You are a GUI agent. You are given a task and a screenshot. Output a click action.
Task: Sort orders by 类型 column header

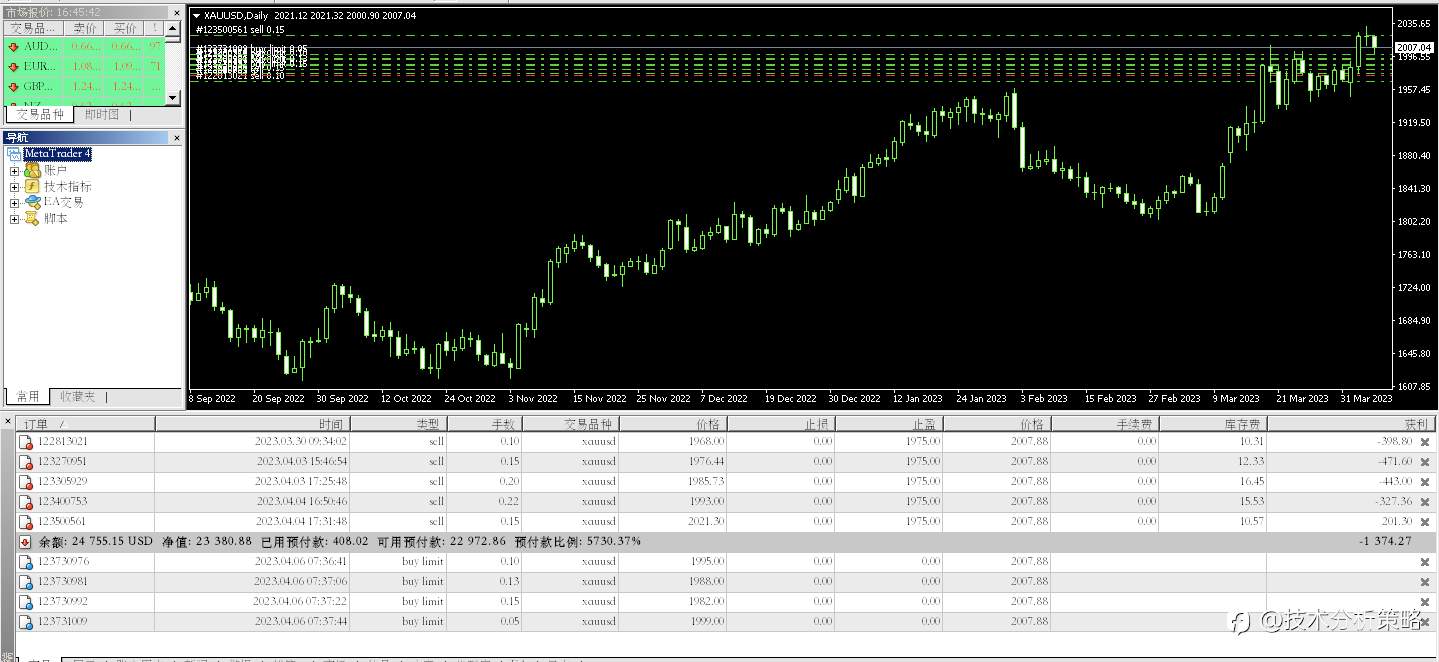click(398, 424)
